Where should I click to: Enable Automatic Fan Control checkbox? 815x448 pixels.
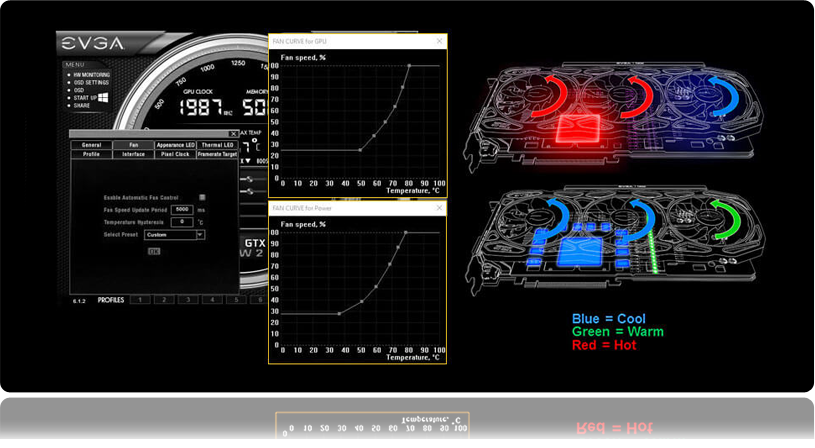tap(202, 197)
